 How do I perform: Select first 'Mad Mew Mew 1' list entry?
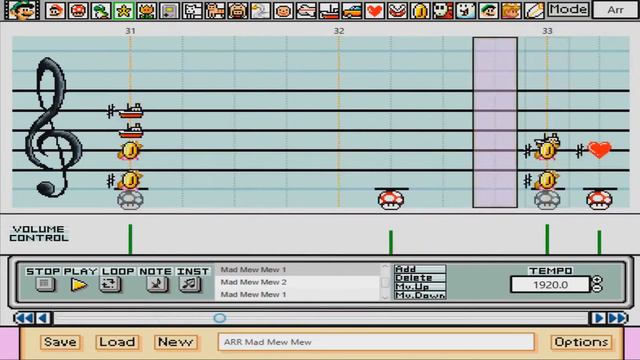click(x=298, y=269)
